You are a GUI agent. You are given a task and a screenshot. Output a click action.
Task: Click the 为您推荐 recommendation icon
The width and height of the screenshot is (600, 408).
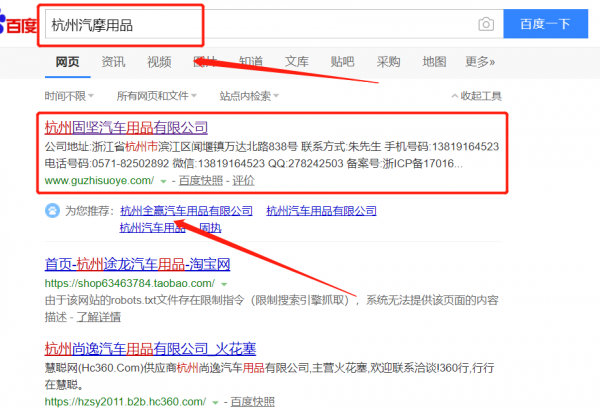(x=51, y=211)
